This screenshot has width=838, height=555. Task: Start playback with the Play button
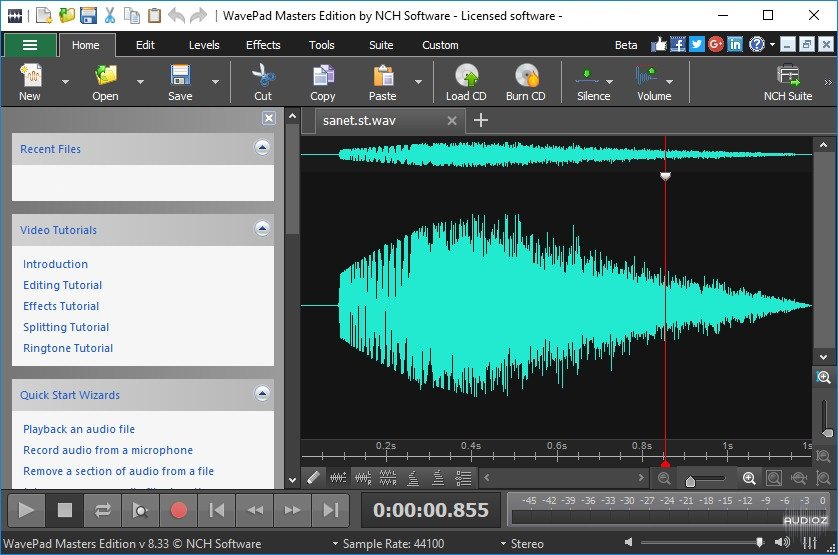point(27,510)
